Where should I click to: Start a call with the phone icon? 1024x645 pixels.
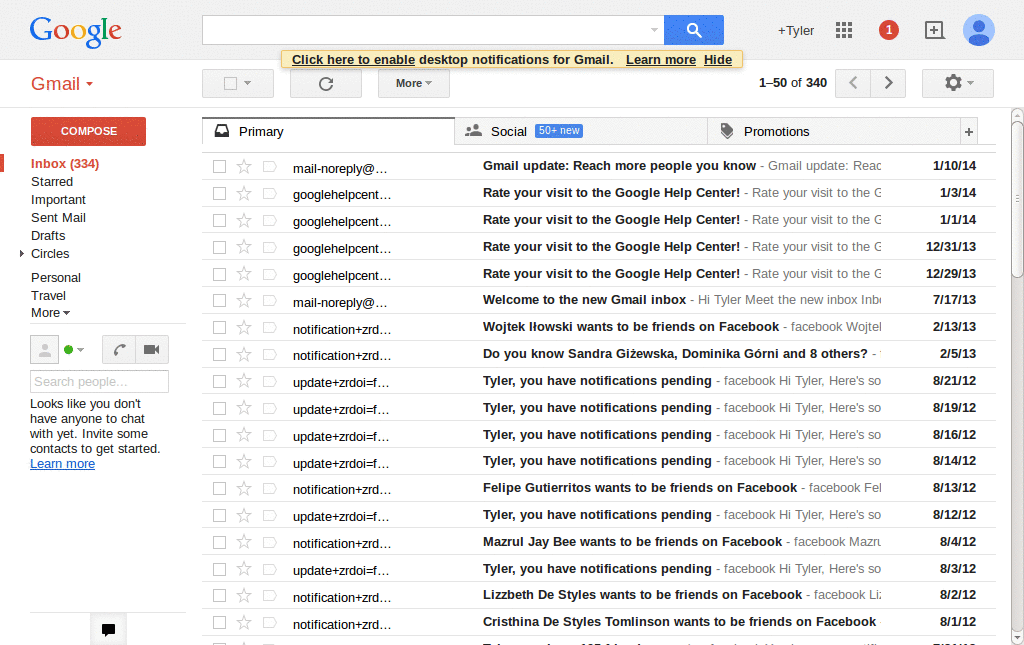118,349
